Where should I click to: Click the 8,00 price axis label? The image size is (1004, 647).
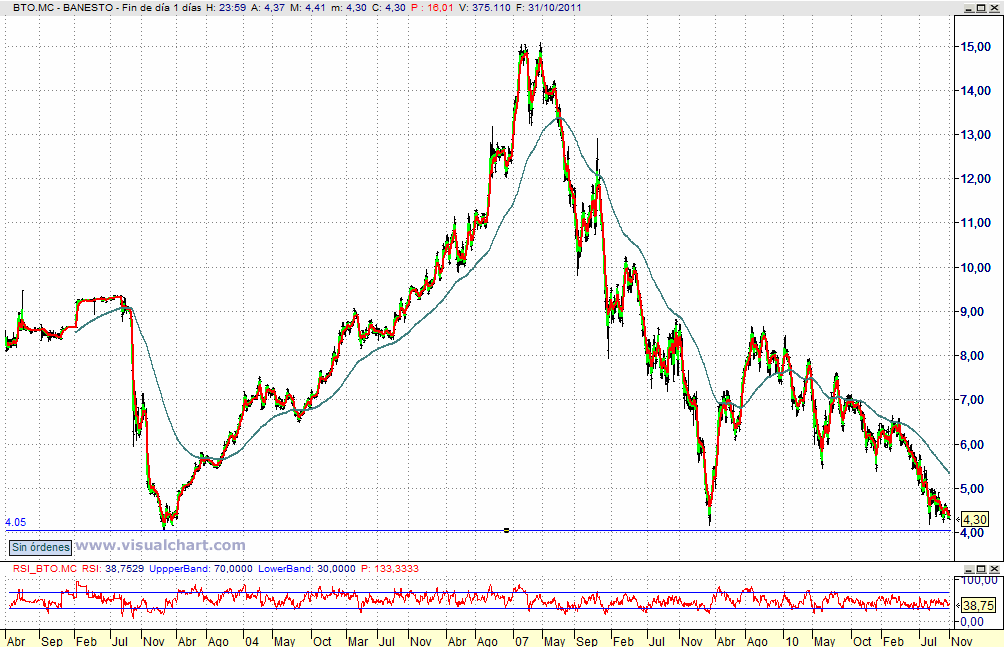click(x=973, y=356)
